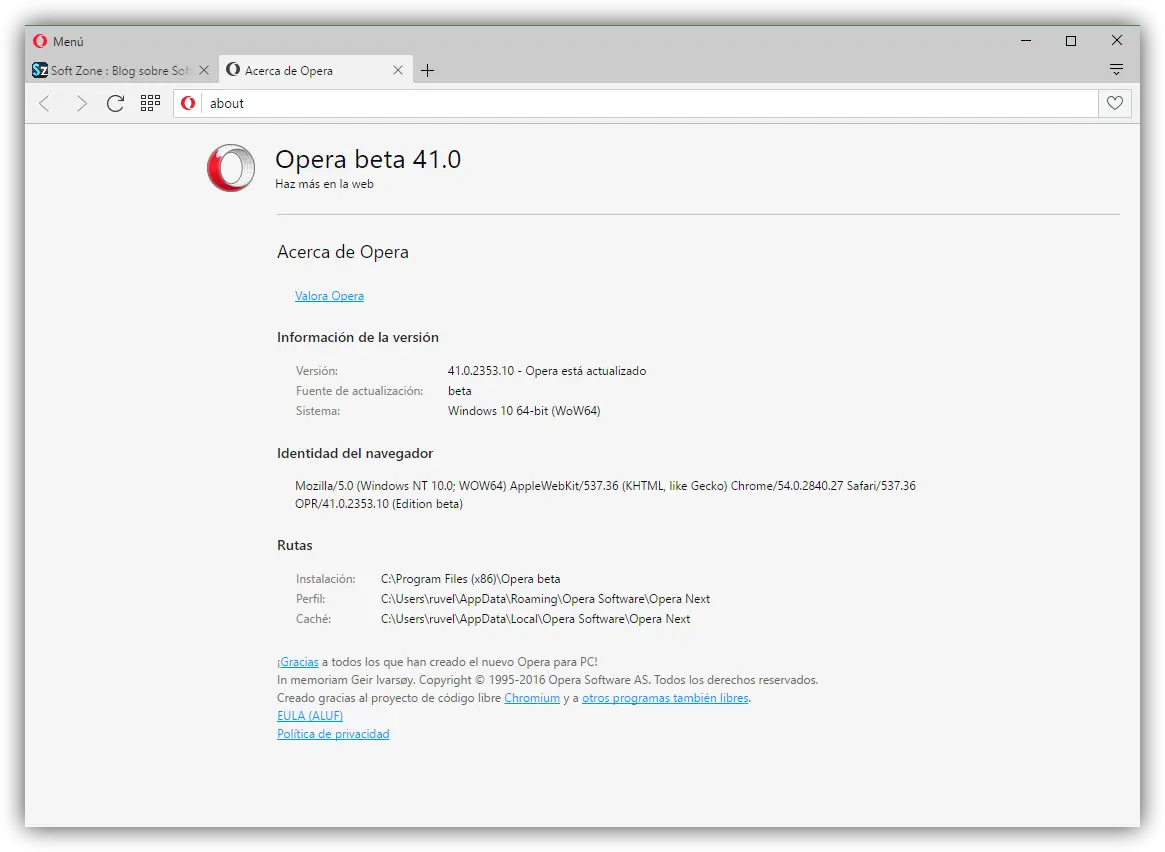Open a new tab with plus button
Viewport: 1165px width, 852px height.
coord(427,71)
